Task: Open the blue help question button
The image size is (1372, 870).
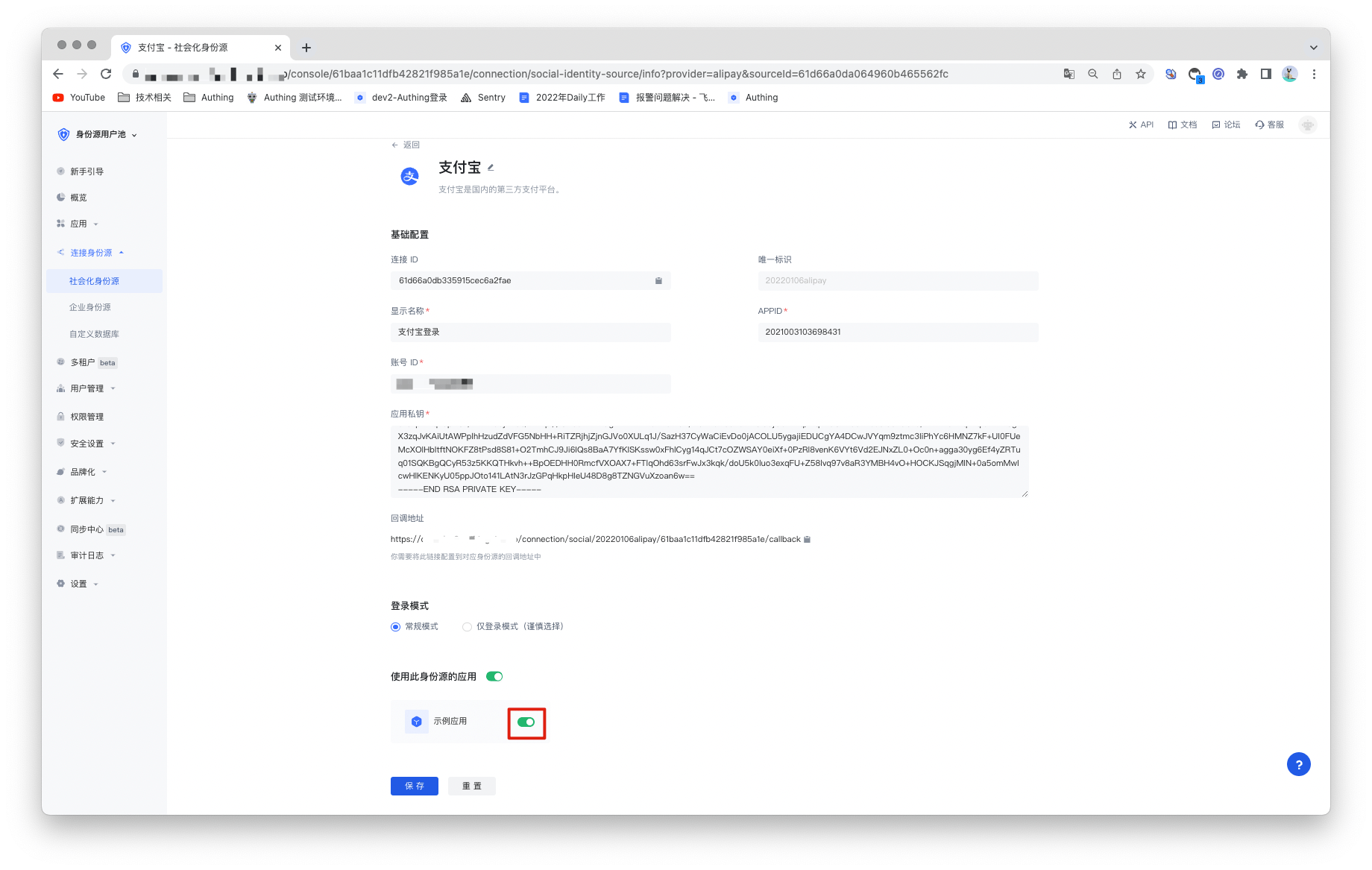Action: click(1298, 764)
